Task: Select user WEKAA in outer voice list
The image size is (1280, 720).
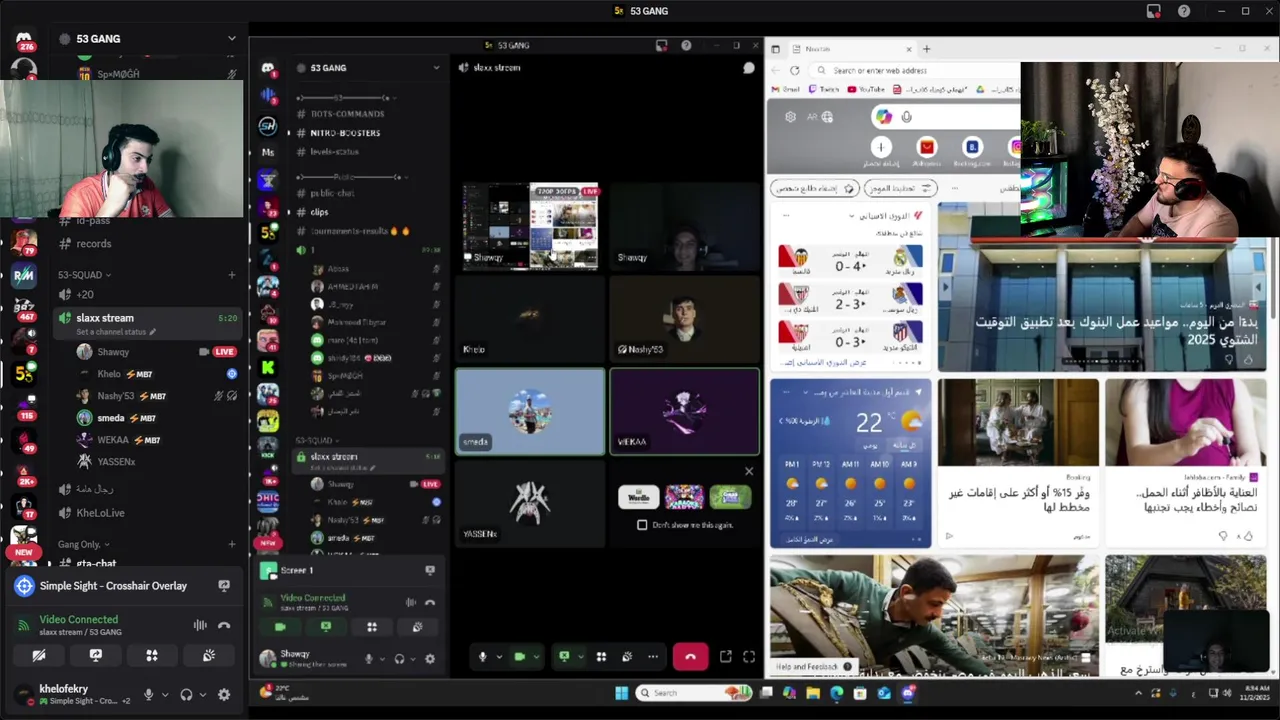Action: click(147, 440)
